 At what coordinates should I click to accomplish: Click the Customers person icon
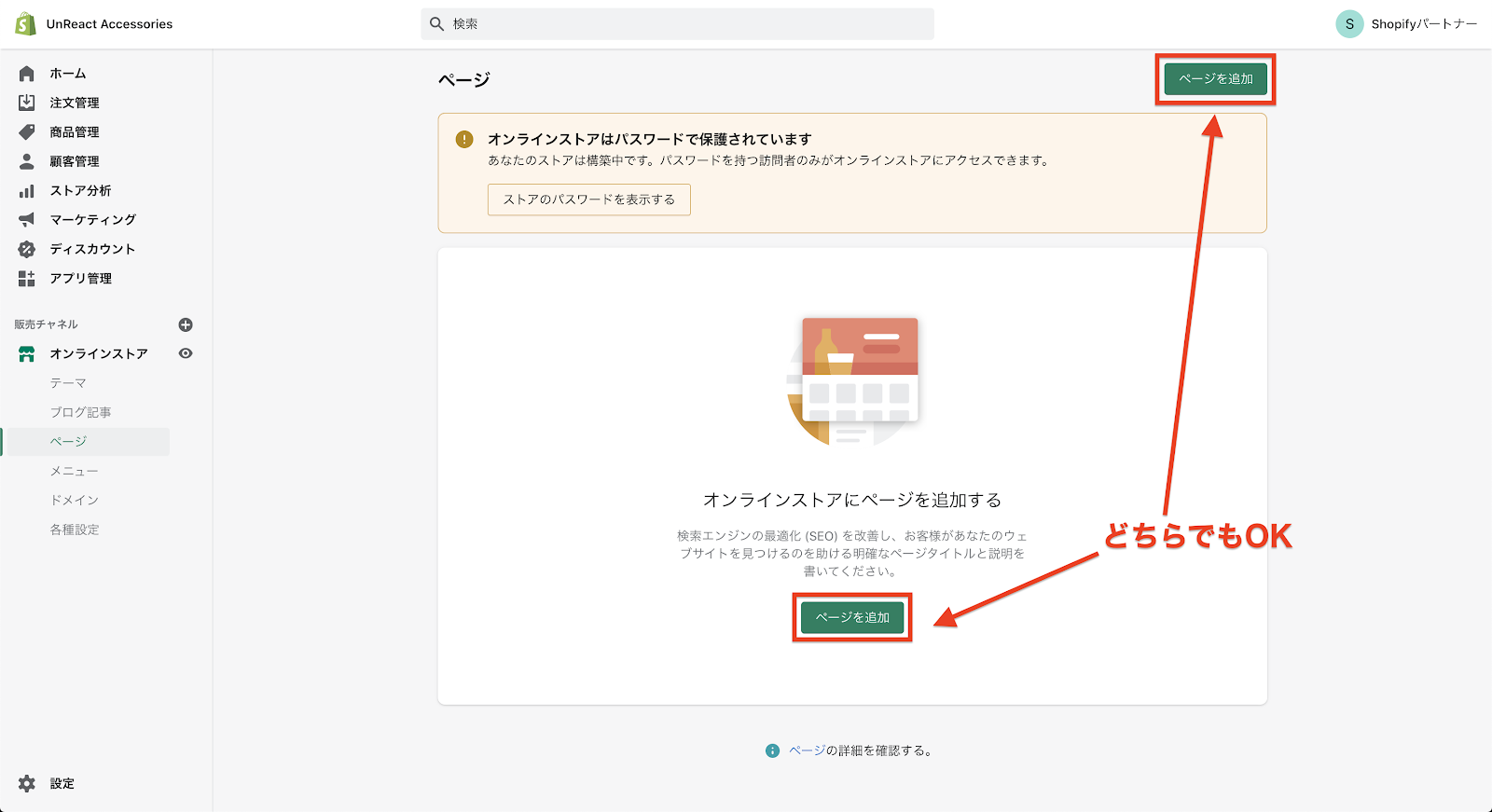click(27, 161)
